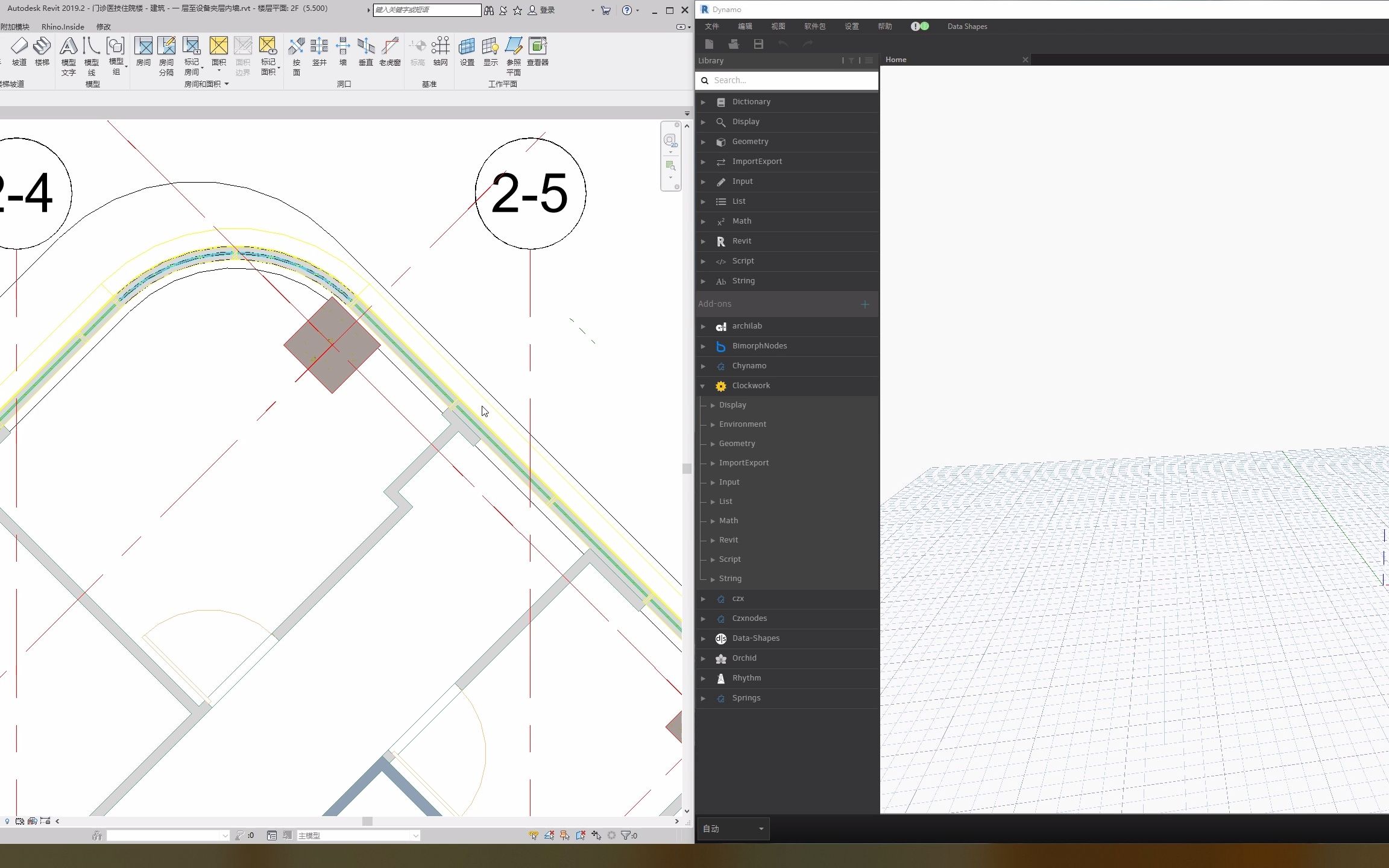The height and width of the screenshot is (868, 1389).
Task: Open the 主模型 design option dropdown
Action: pos(415,835)
